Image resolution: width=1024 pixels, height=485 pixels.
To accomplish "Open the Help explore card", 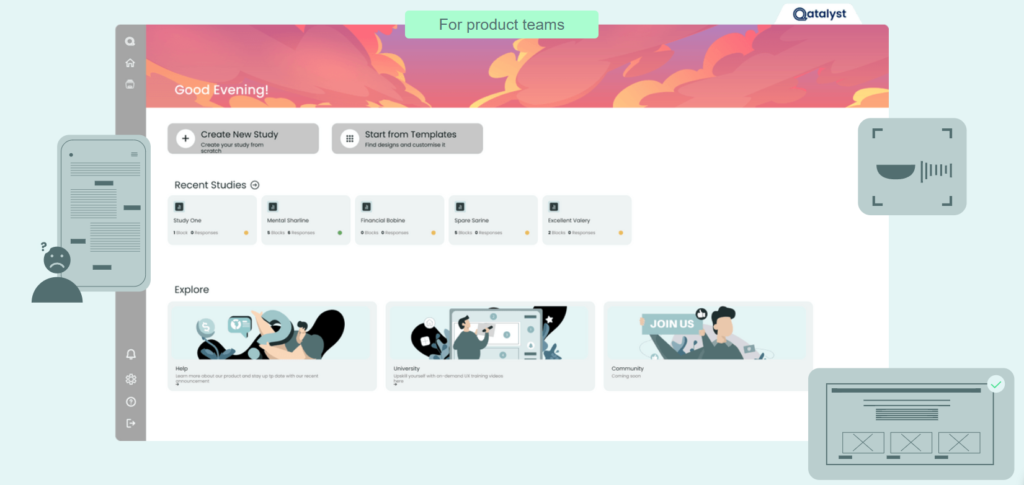I will coord(272,346).
